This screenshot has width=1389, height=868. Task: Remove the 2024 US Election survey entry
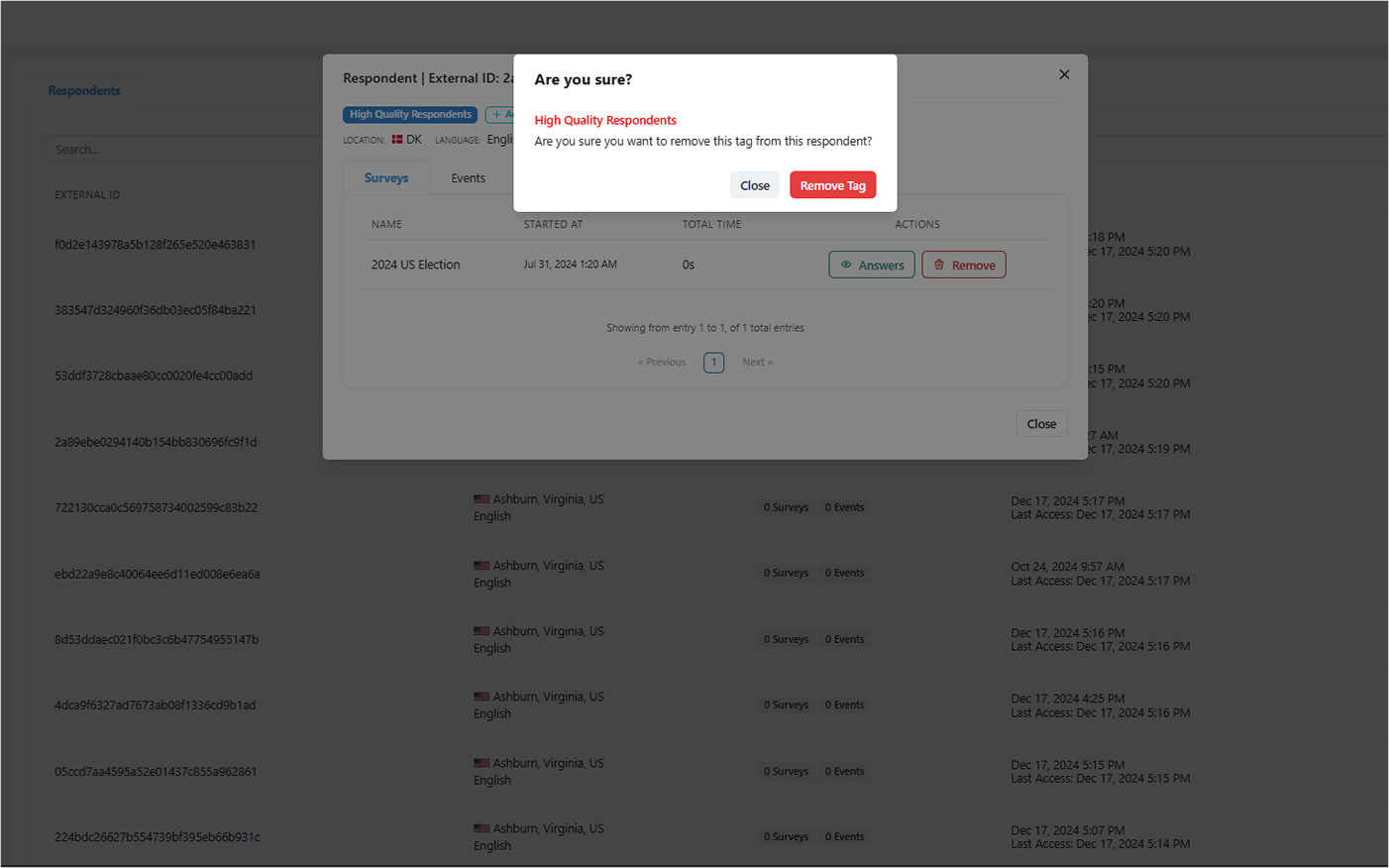pyautogui.click(x=964, y=265)
